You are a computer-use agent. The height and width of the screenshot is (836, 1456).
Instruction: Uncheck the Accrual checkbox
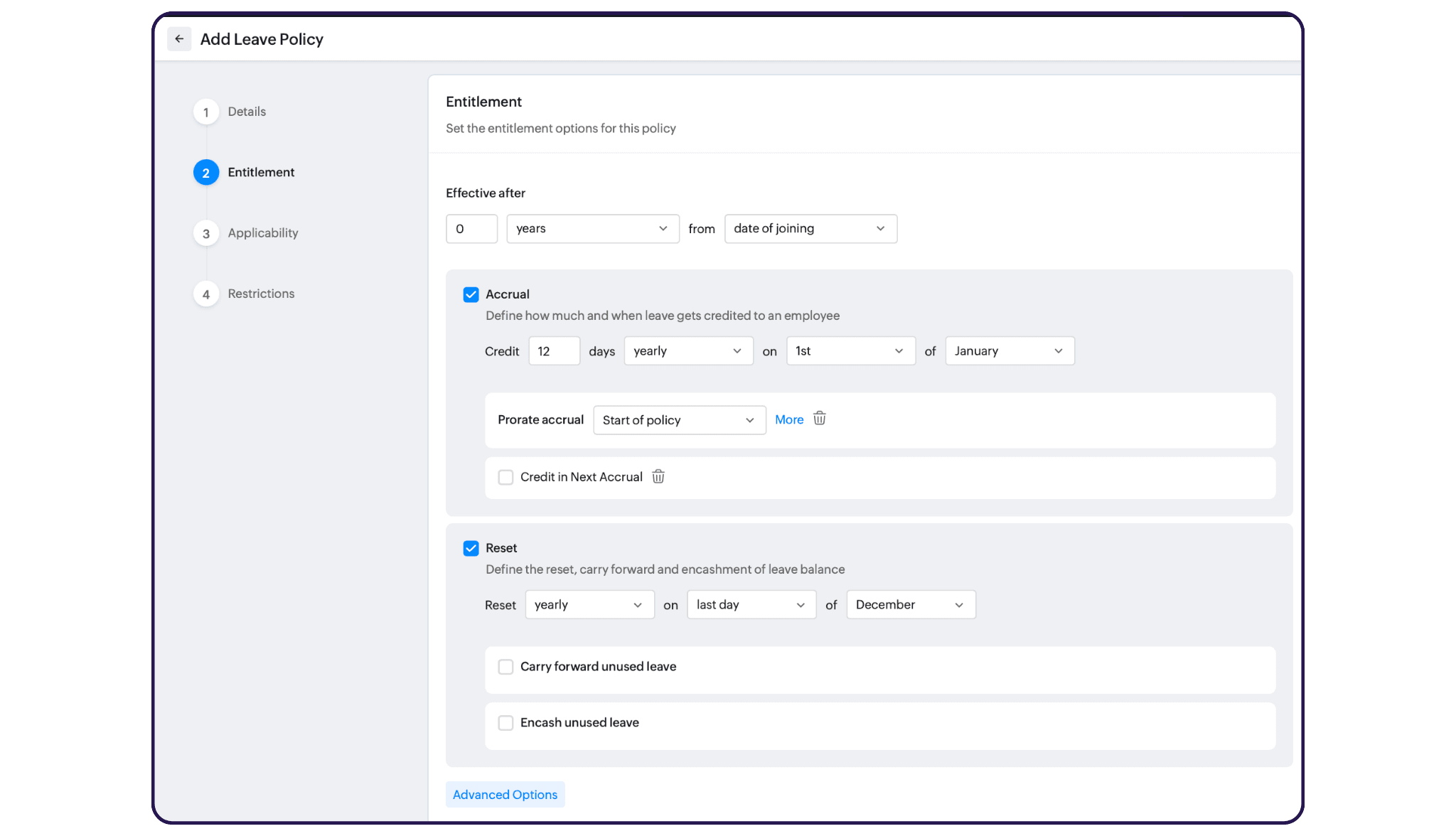click(x=471, y=294)
